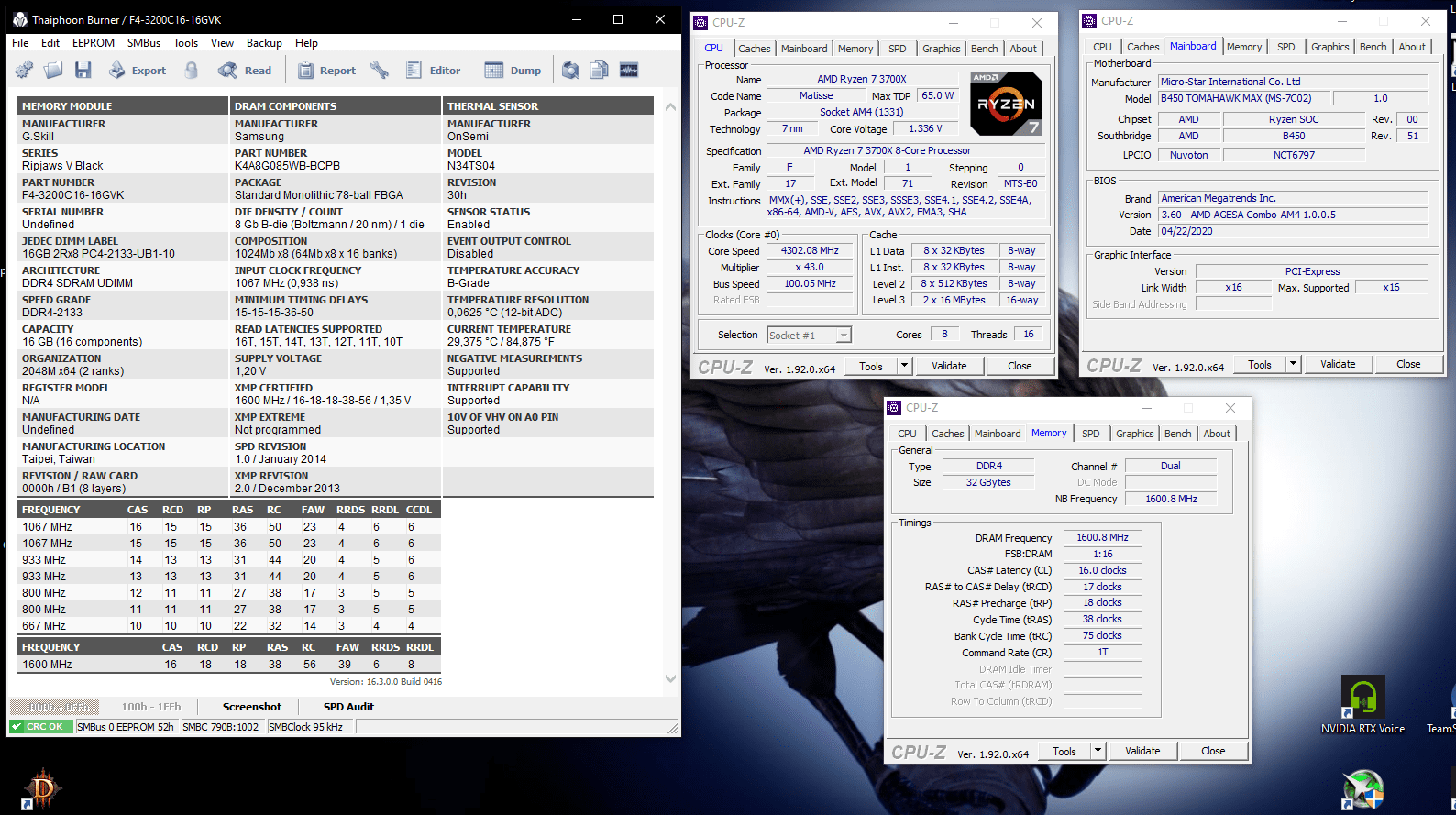Expand the Socket #1 selection dropdown
This screenshot has height=815, width=1456.
point(844,336)
